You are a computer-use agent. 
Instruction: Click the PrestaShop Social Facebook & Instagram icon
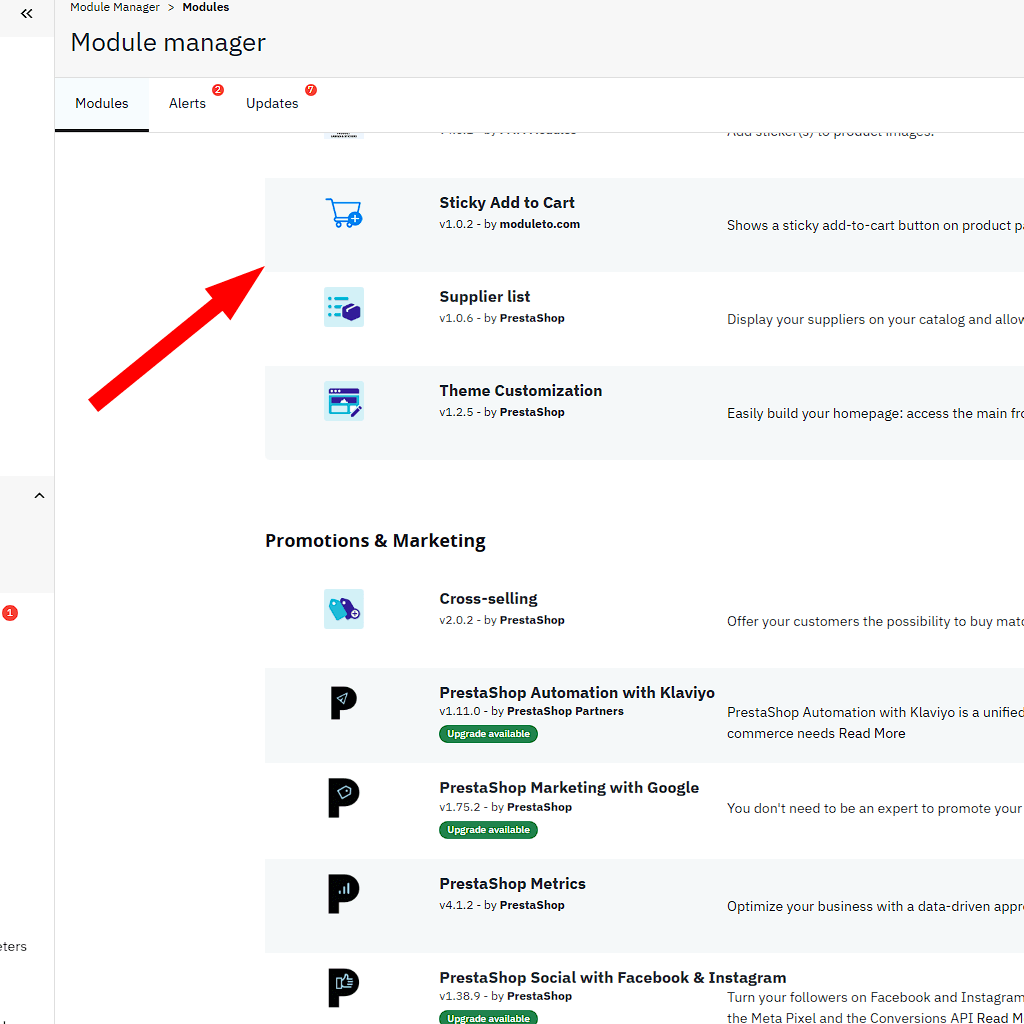(344, 987)
